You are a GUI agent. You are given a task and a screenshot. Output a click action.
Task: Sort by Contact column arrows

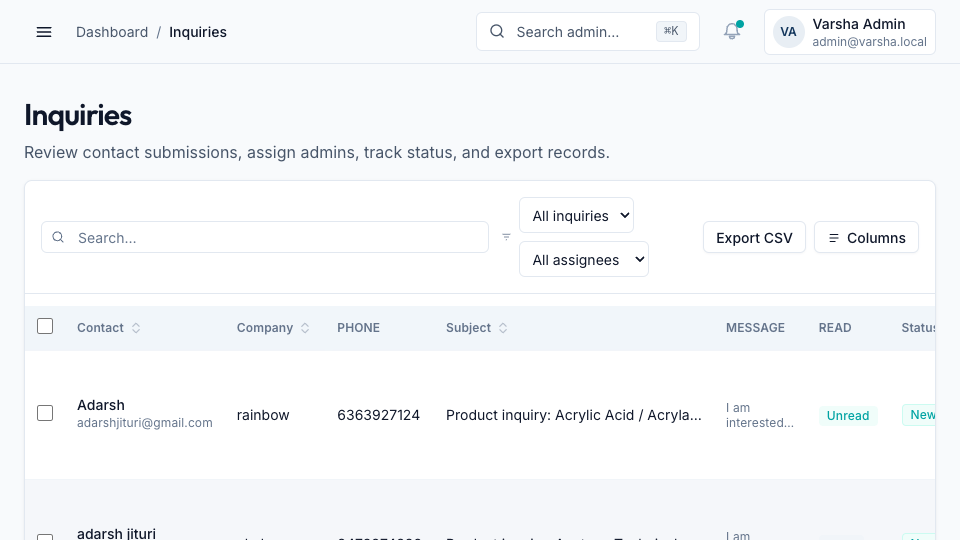[136, 328]
